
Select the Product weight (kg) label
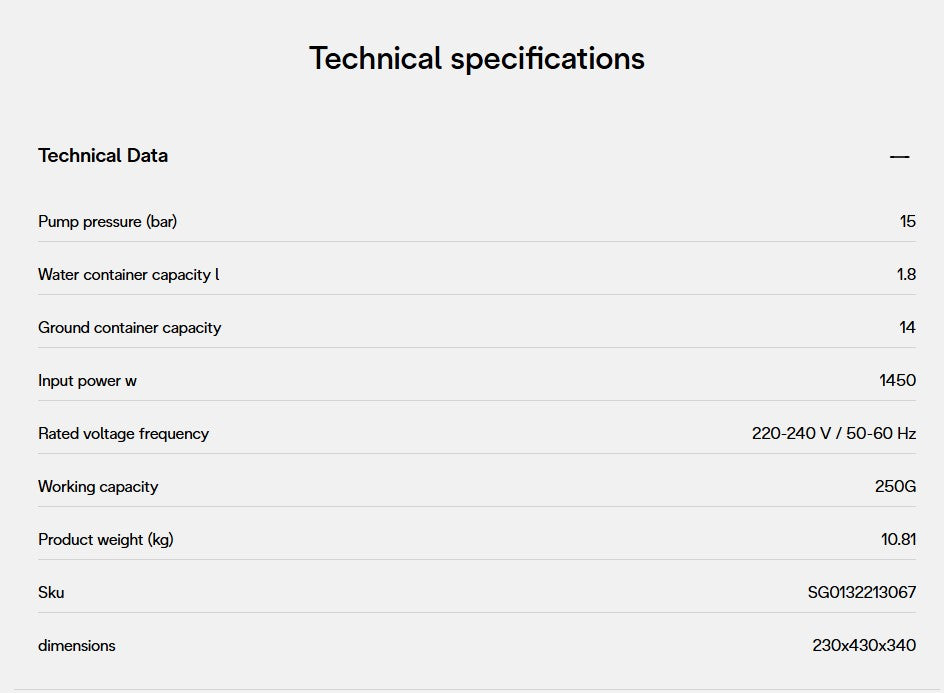click(106, 540)
